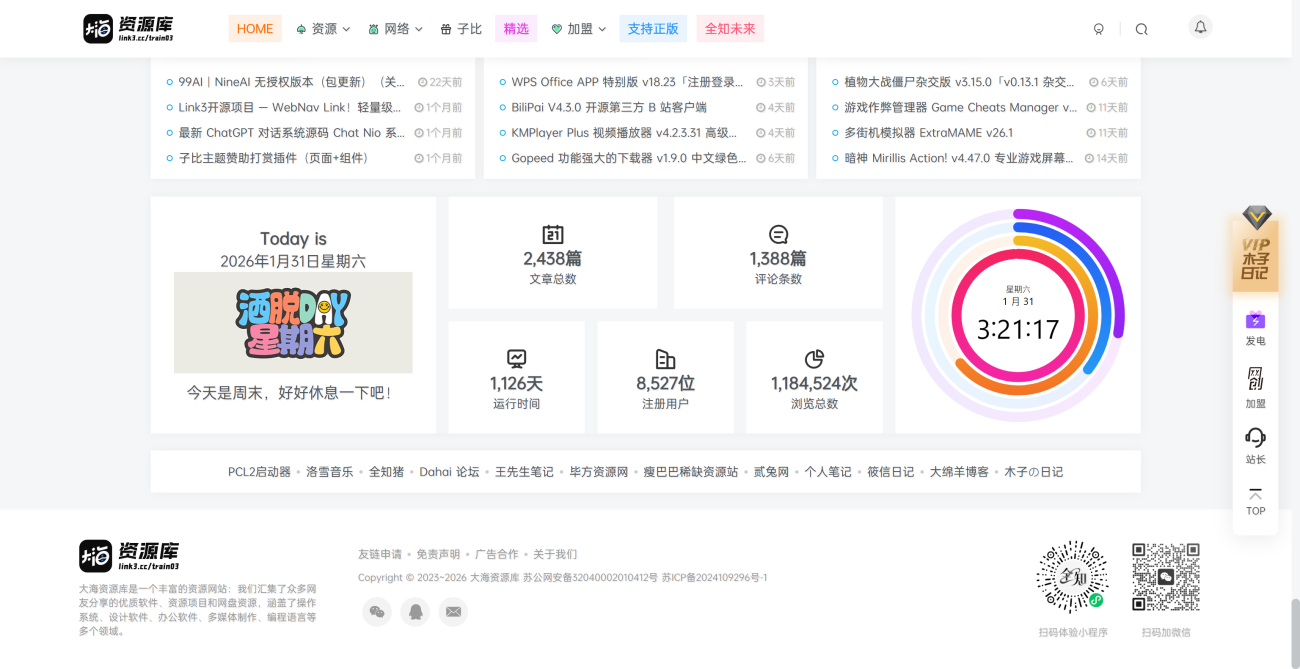The width and height of the screenshot is (1300, 669).
Task: Click the footer WeChat icon
Action: tap(377, 611)
